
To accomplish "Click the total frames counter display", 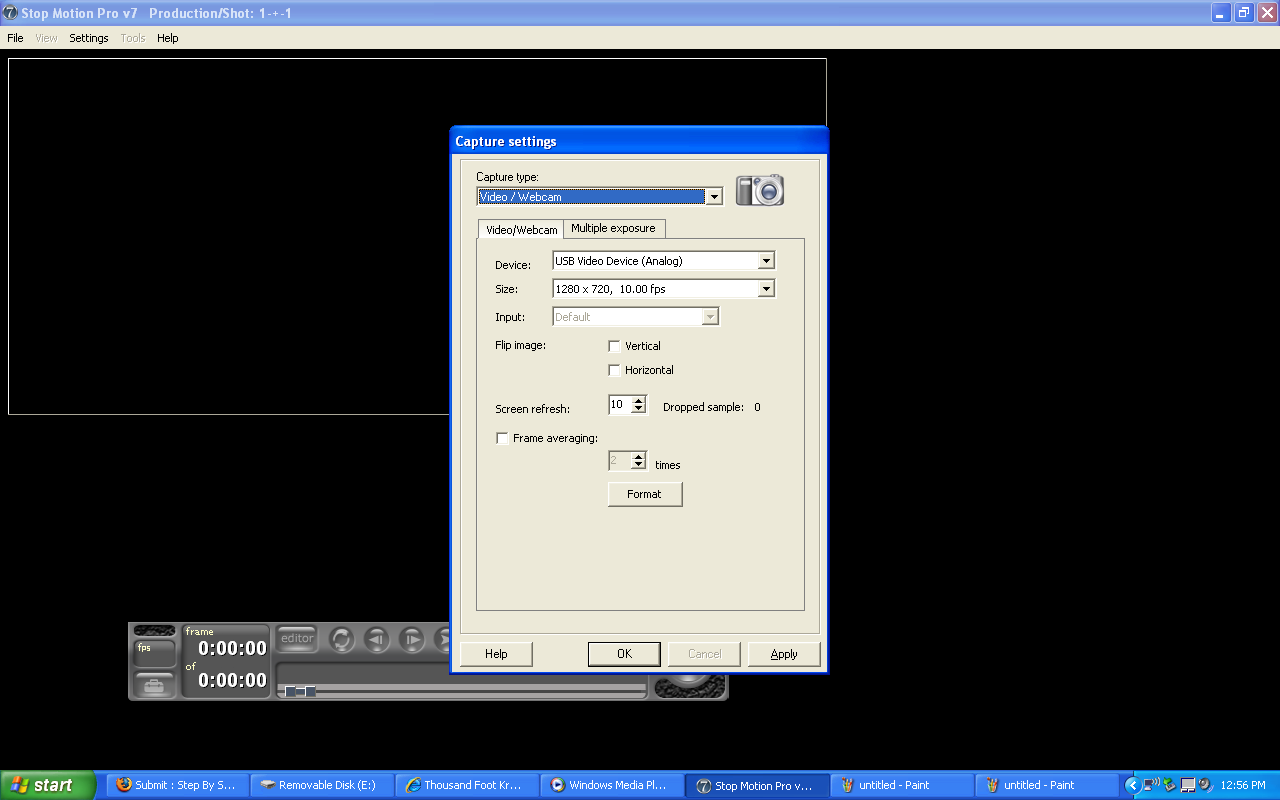I will coord(232,680).
